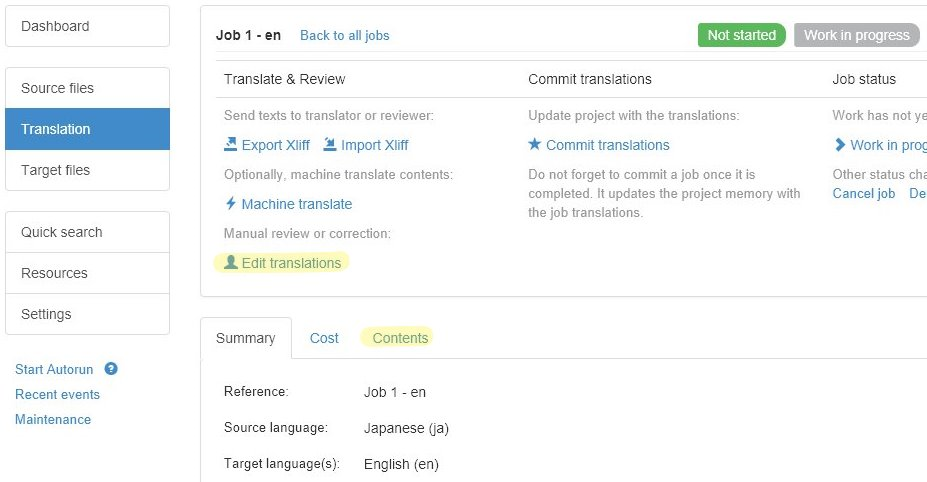Click the Work in progress chevron icon
Screen dimensions: 927x482
click(840, 145)
